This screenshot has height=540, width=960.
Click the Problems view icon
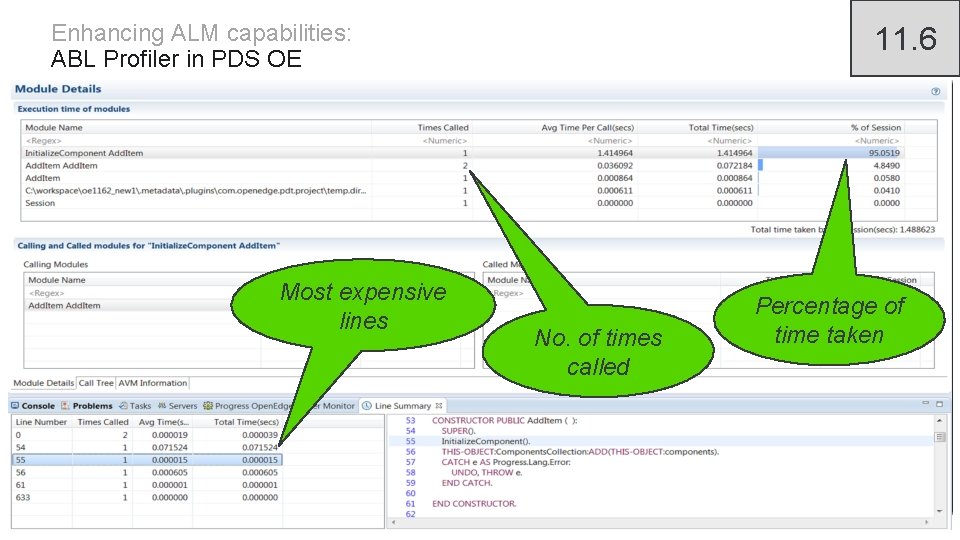[65, 405]
